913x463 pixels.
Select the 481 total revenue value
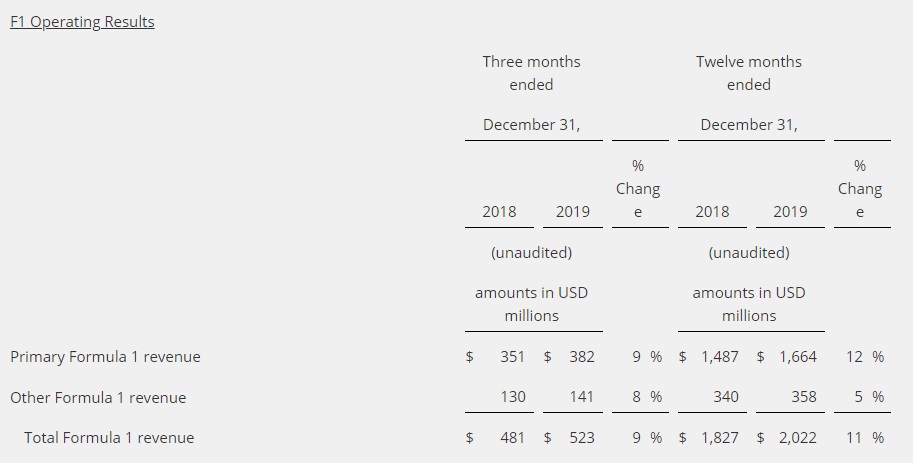click(512, 437)
